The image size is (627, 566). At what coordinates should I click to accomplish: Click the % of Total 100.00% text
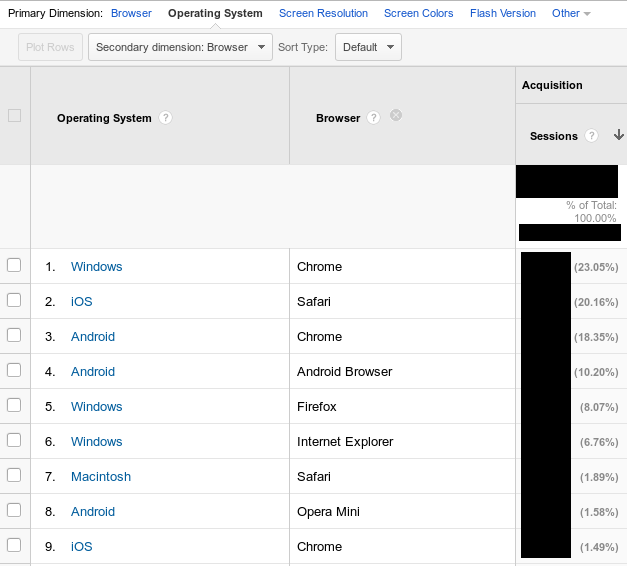click(x=591, y=212)
